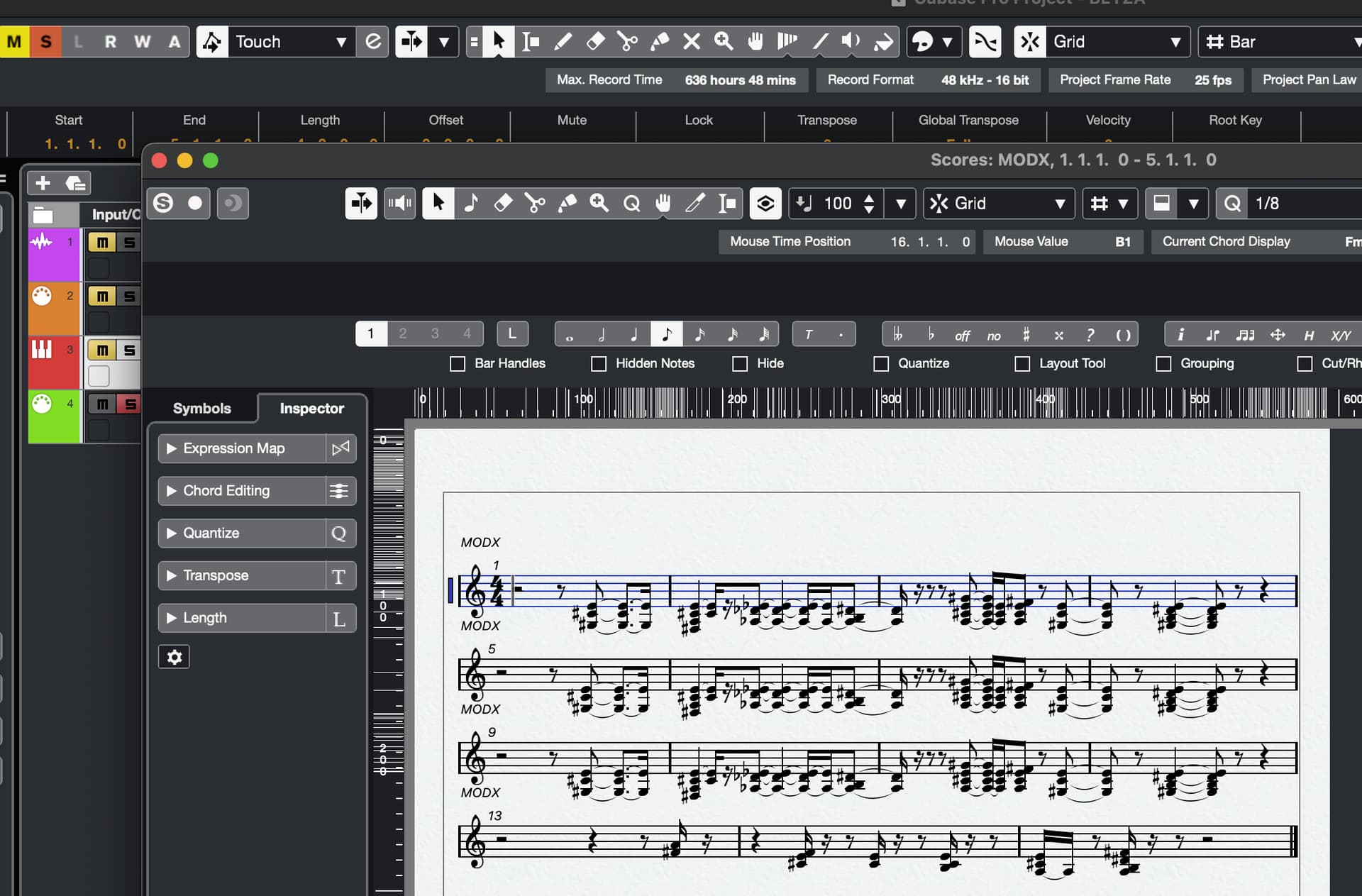Screen dimensions: 1362x896
Task: Tick the Layout Tool checkbox
Action: pyautogui.click(x=1022, y=364)
